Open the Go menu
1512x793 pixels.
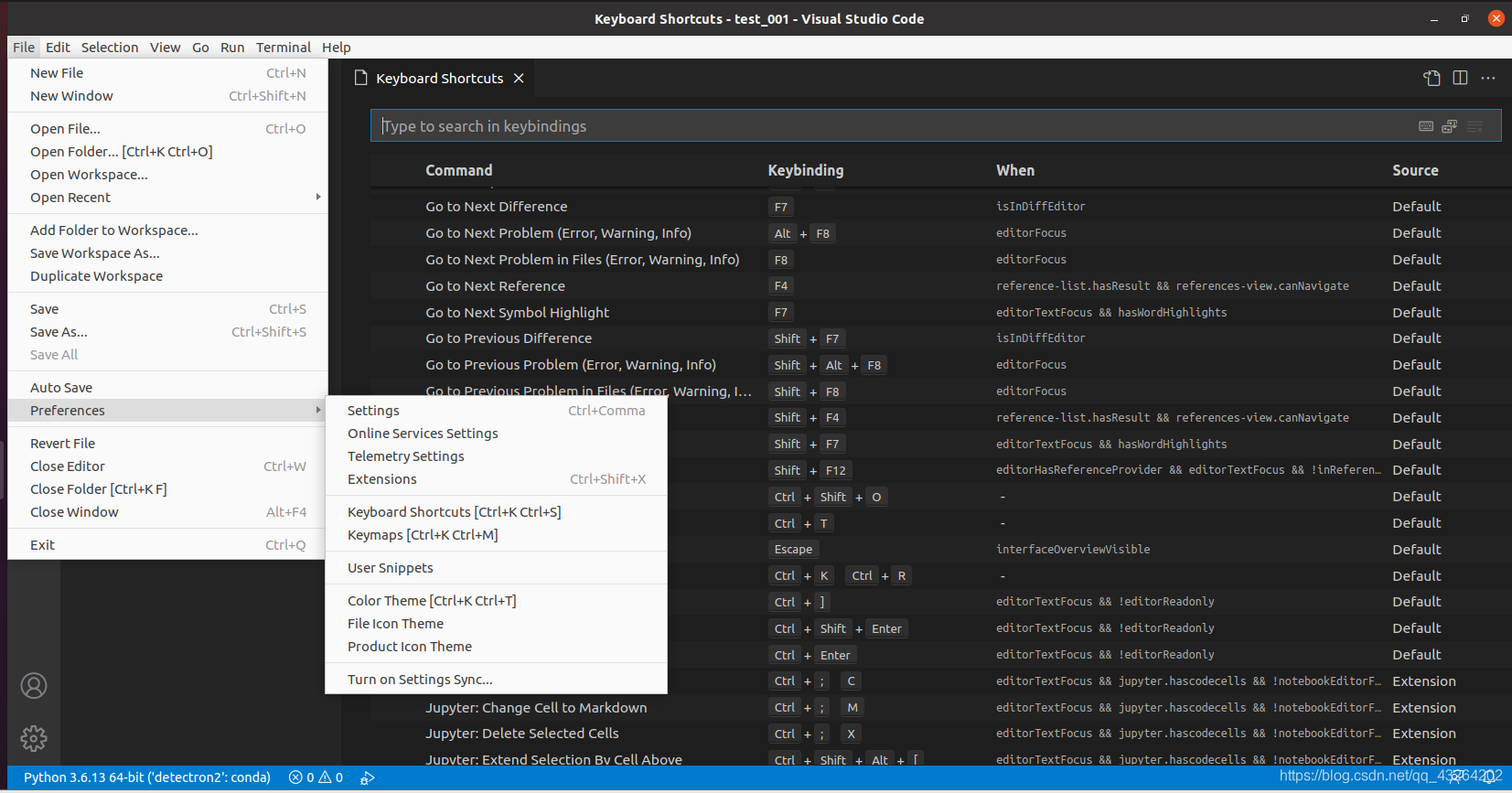click(200, 48)
